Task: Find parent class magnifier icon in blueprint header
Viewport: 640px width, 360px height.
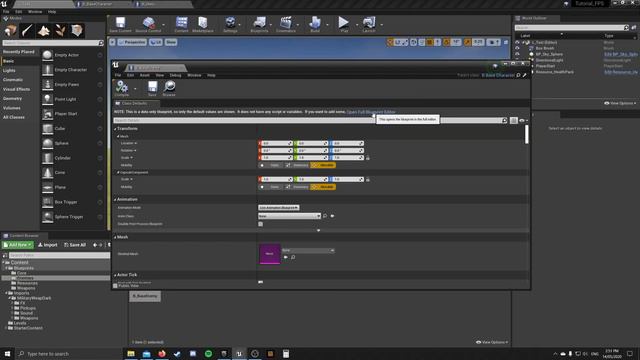Action: pos(518,75)
